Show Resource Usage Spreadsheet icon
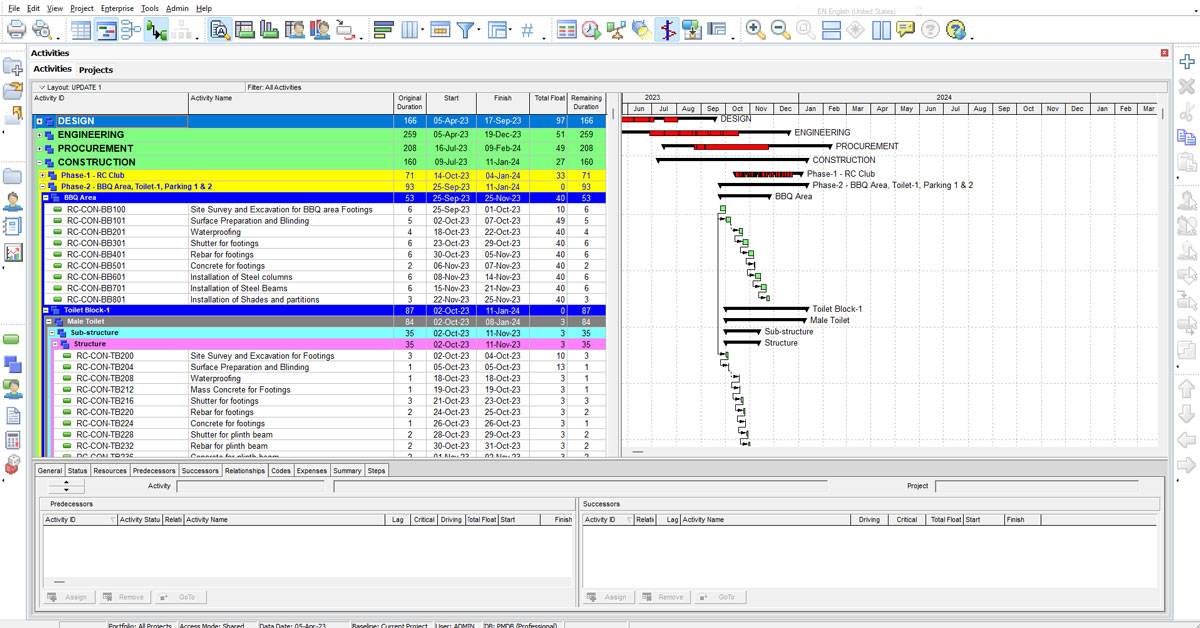The image size is (1200, 628). 295,30
